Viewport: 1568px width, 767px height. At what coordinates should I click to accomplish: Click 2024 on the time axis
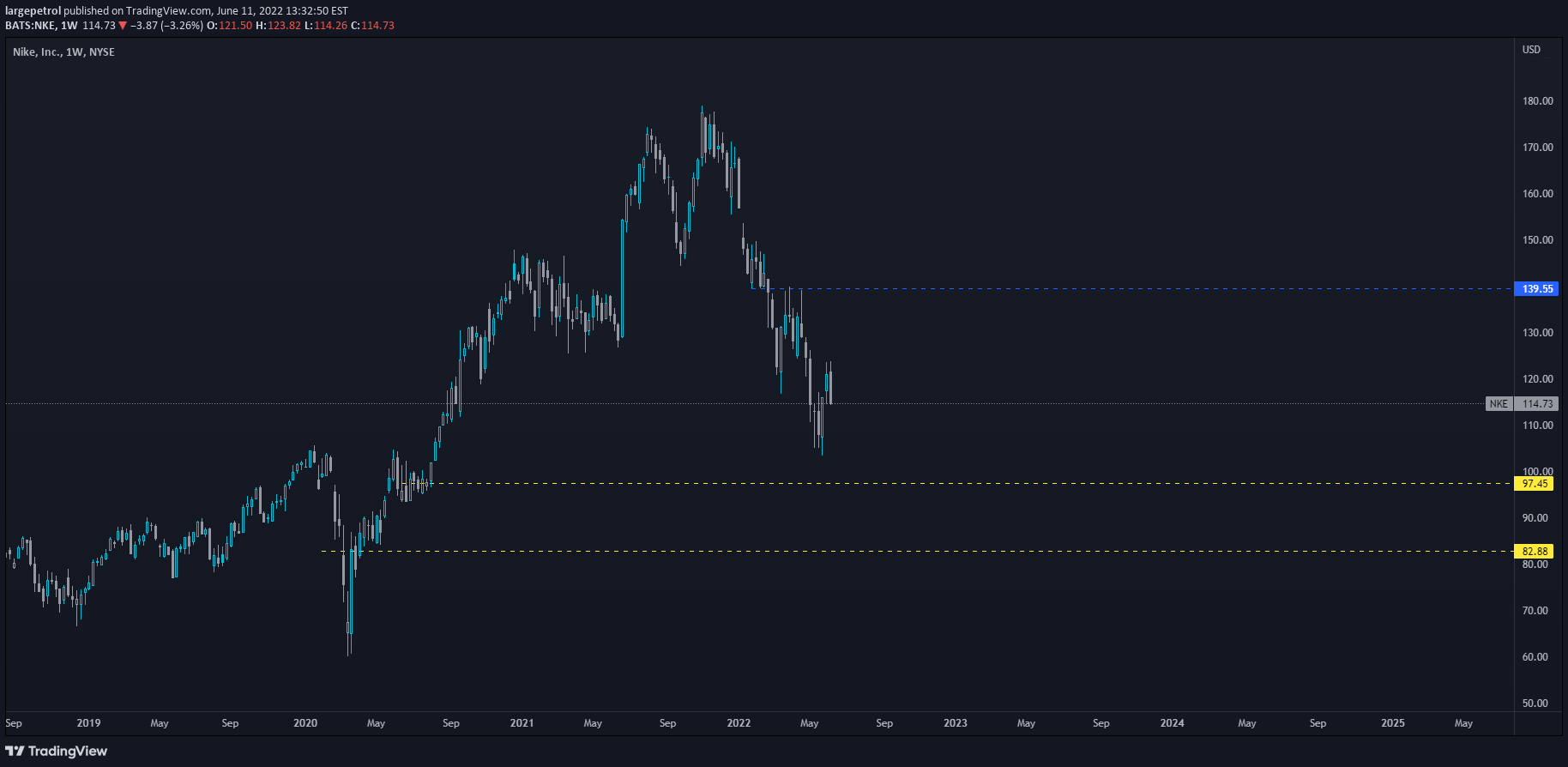(1173, 723)
